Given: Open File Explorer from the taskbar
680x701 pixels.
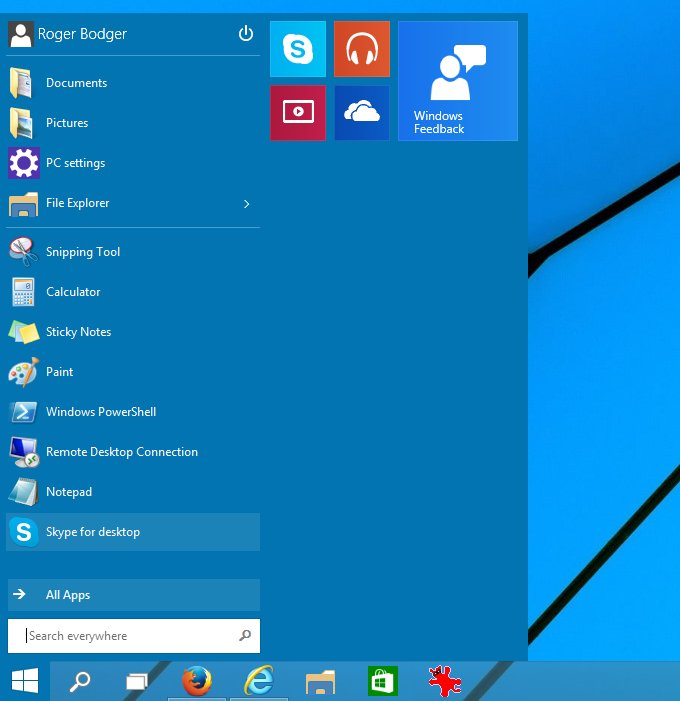Looking at the screenshot, I should pyautogui.click(x=320, y=682).
